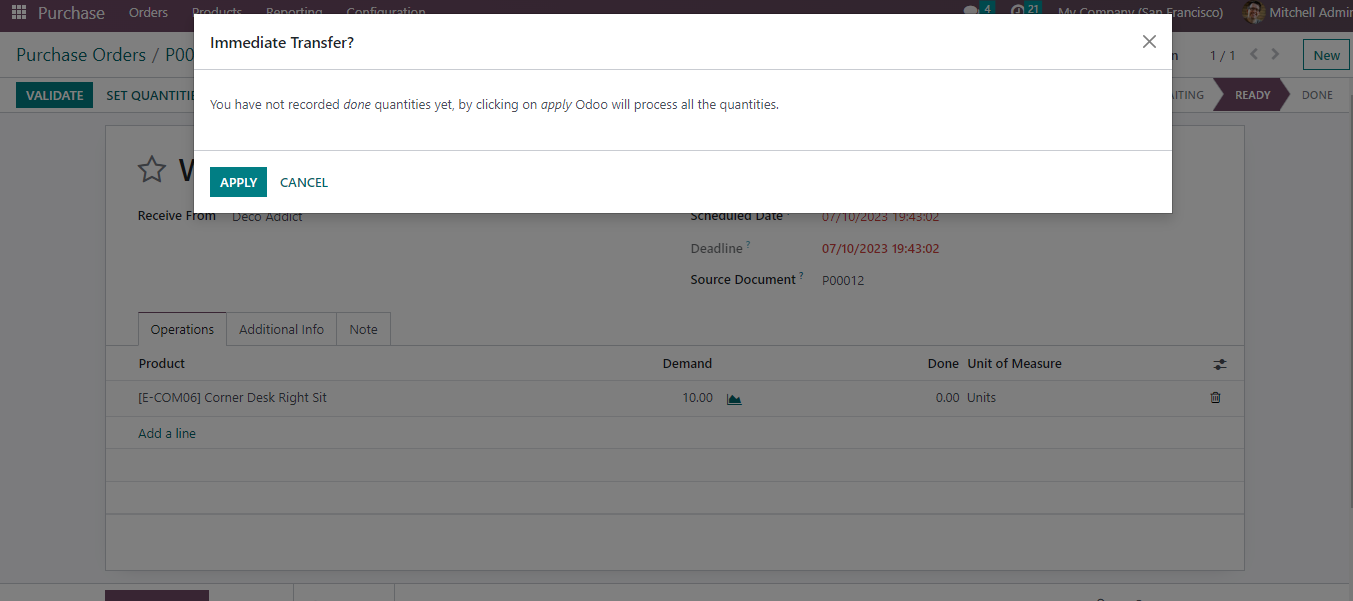Viewport: 1353px width, 601px height.
Task: Close the dialog with X icon
Action: point(1149,42)
